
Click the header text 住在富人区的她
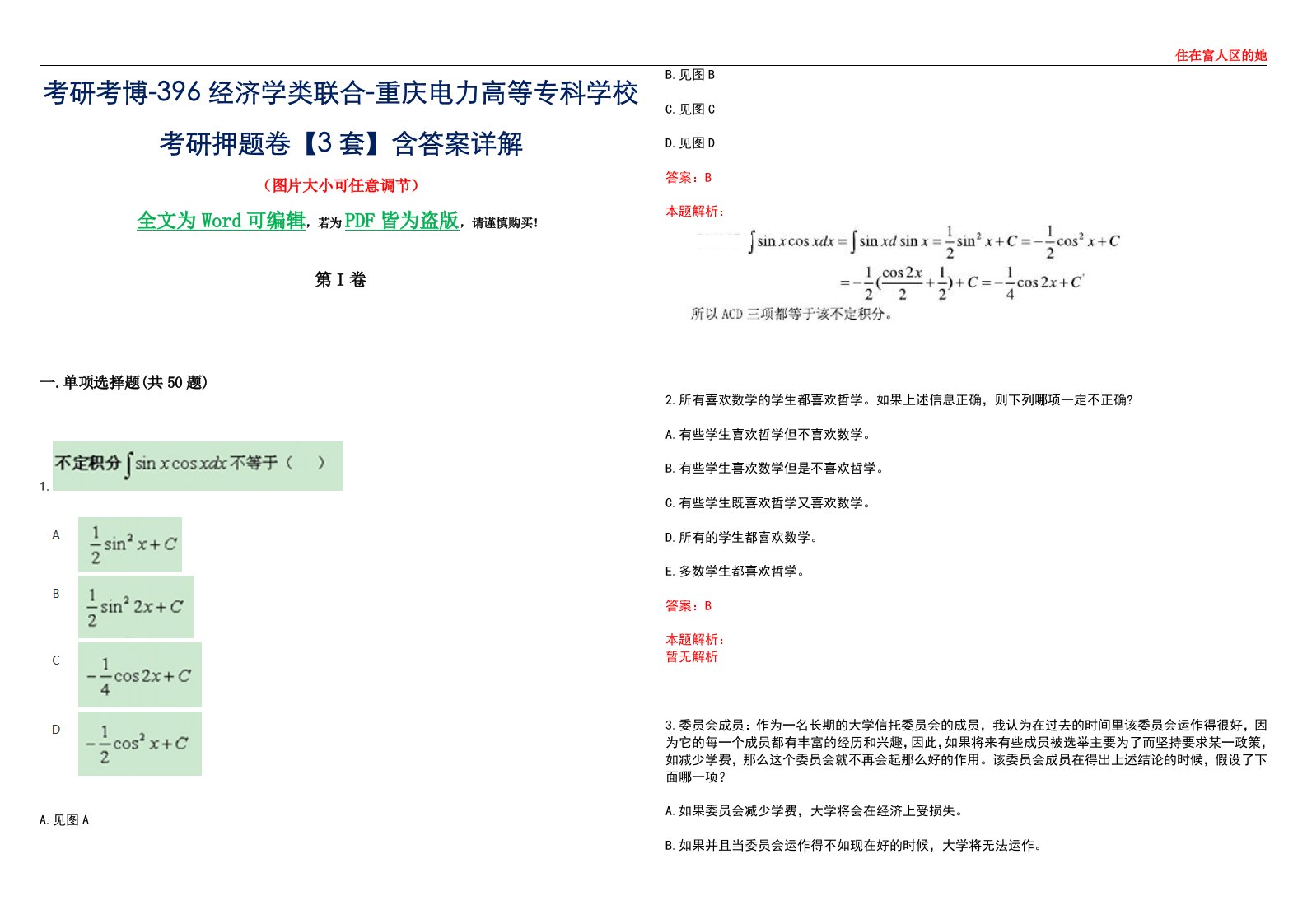point(1221,55)
